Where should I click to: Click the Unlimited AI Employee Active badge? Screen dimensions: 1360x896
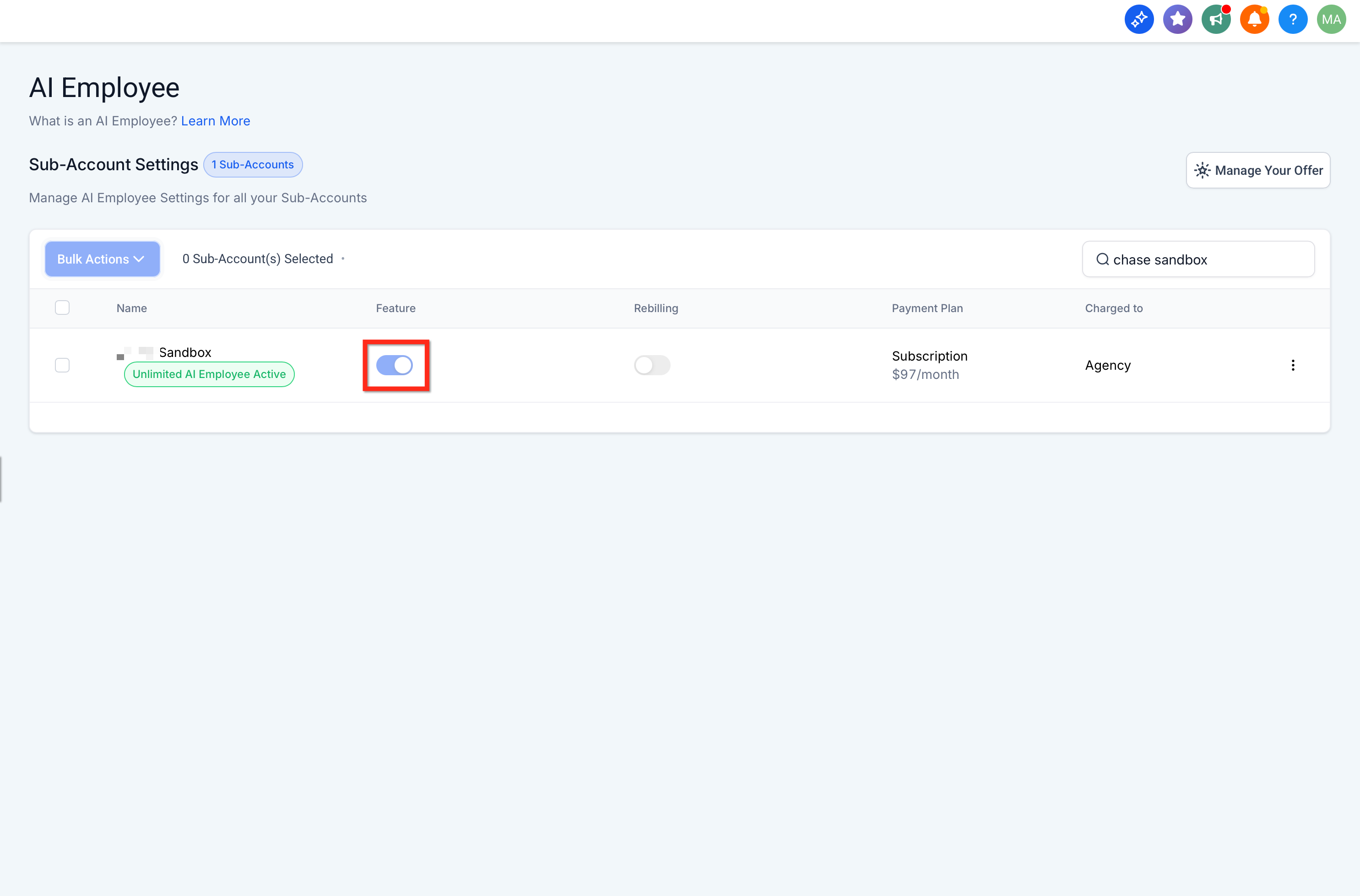click(209, 374)
